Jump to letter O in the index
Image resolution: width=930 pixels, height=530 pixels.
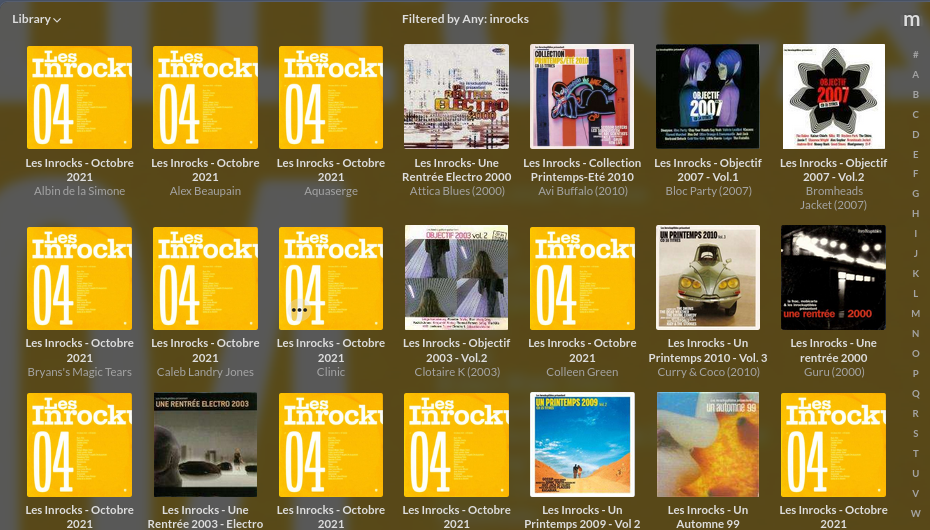[916, 353]
